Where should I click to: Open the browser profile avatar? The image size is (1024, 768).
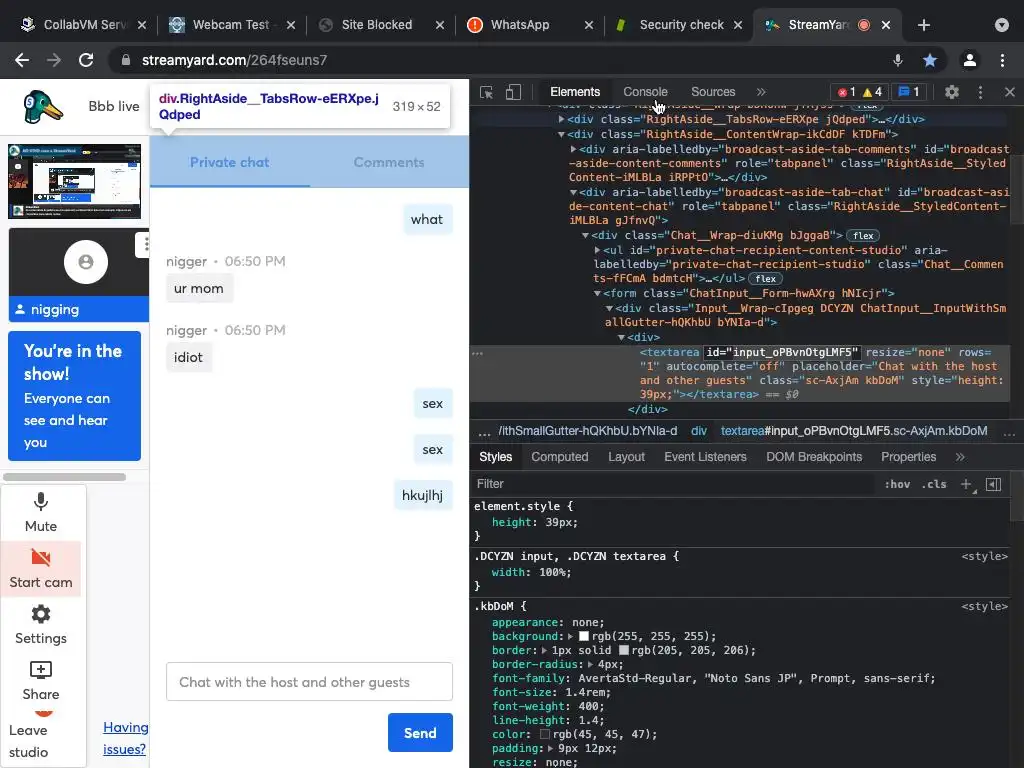970,60
